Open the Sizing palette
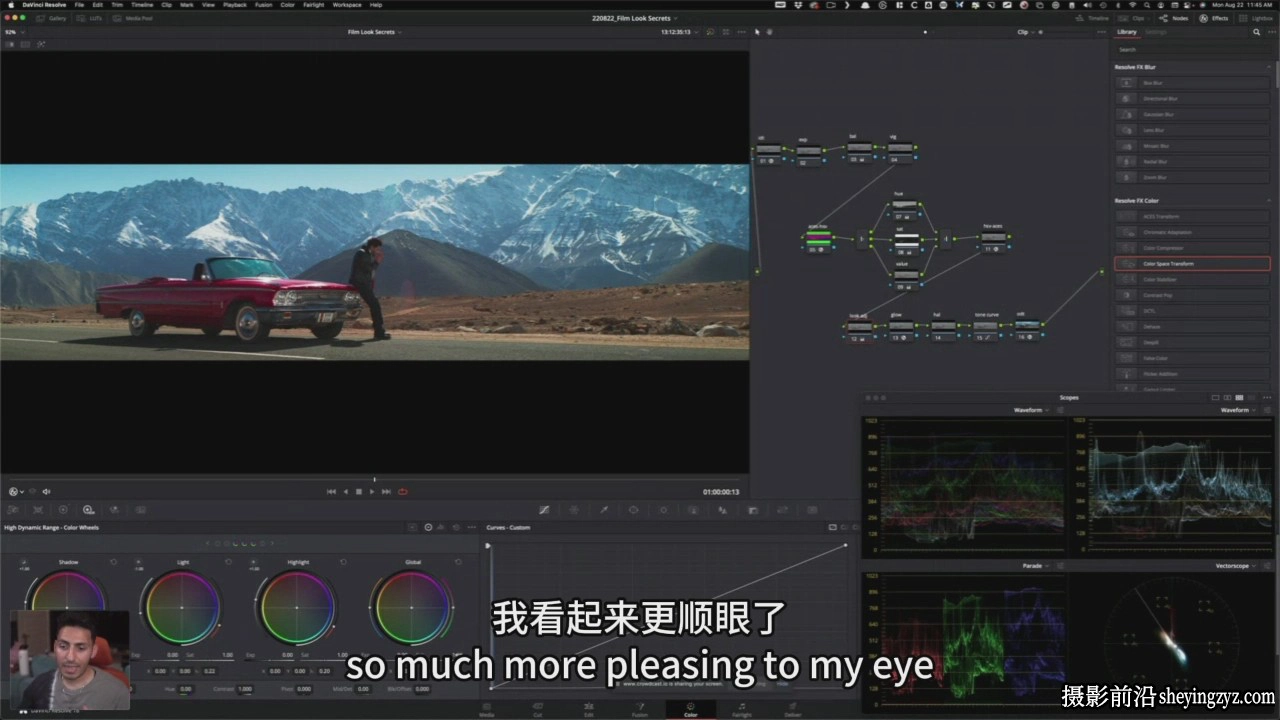This screenshot has height=720, width=1280. click(782, 510)
